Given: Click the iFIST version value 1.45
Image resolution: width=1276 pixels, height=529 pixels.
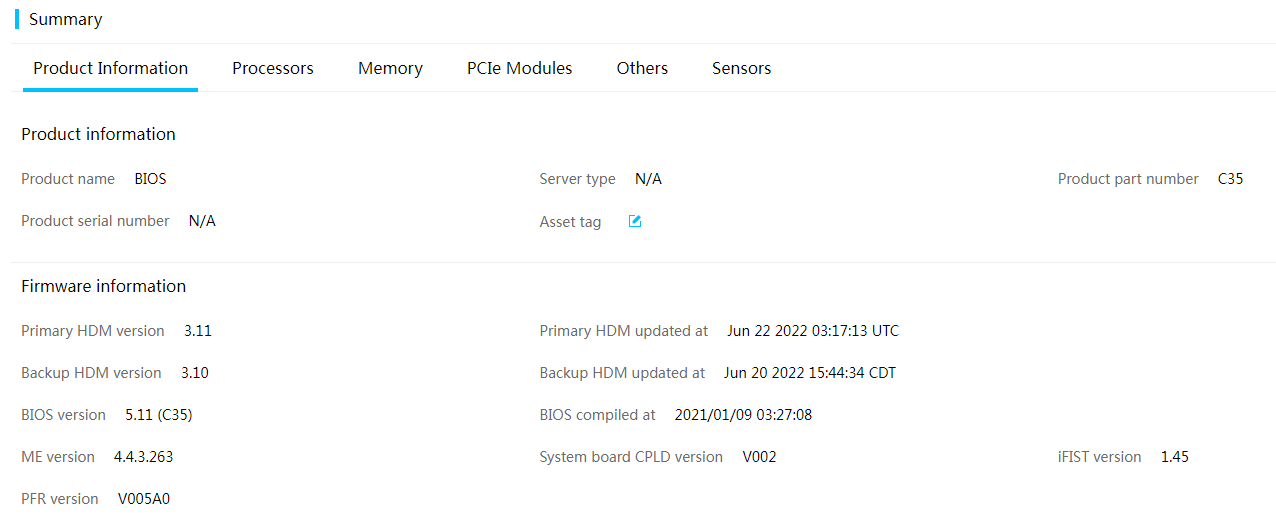Looking at the screenshot, I should click(x=1175, y=457).
